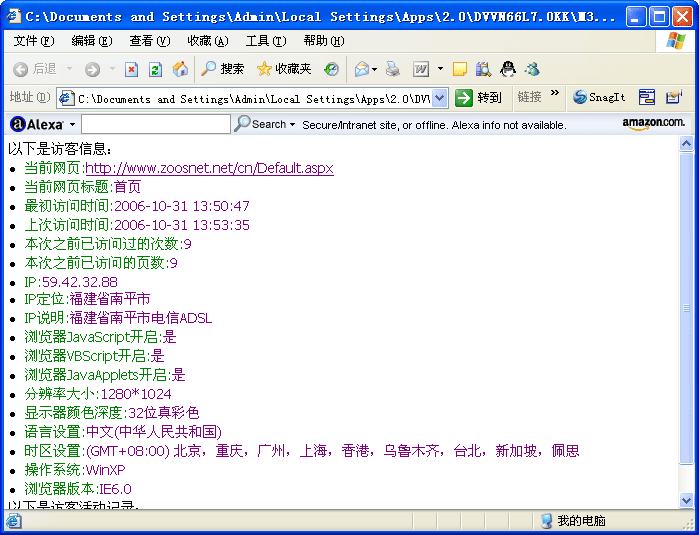Open the 收藏(A) menu

(208, 41)
